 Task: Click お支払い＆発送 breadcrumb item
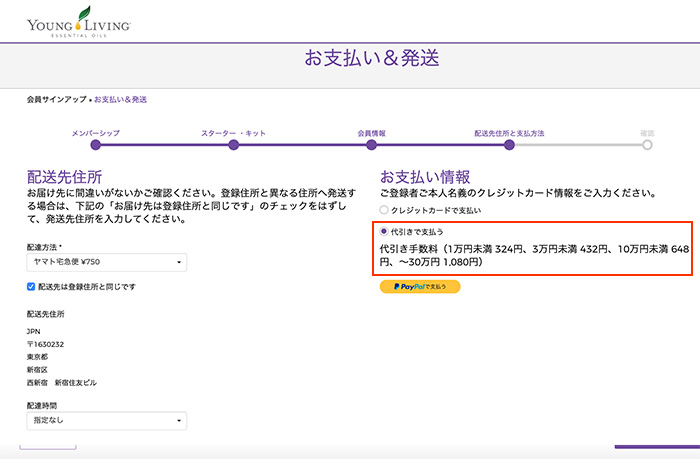121,100
